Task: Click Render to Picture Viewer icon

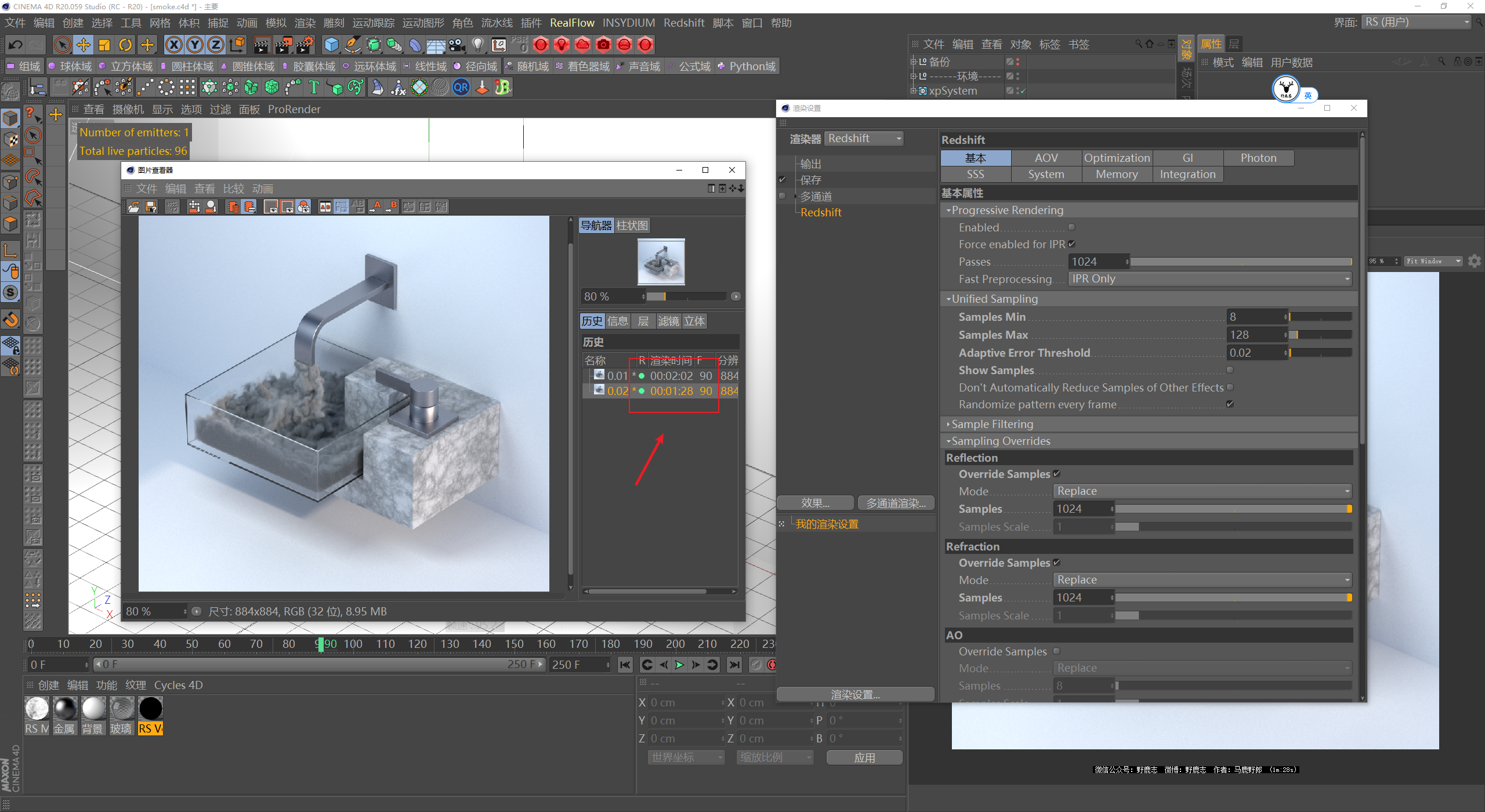Action: [284, 45]
